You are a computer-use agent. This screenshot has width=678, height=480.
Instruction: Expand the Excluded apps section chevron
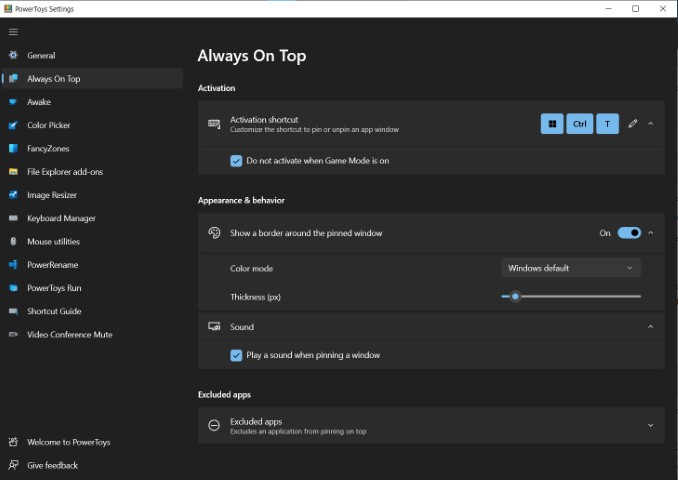(650, 426)
